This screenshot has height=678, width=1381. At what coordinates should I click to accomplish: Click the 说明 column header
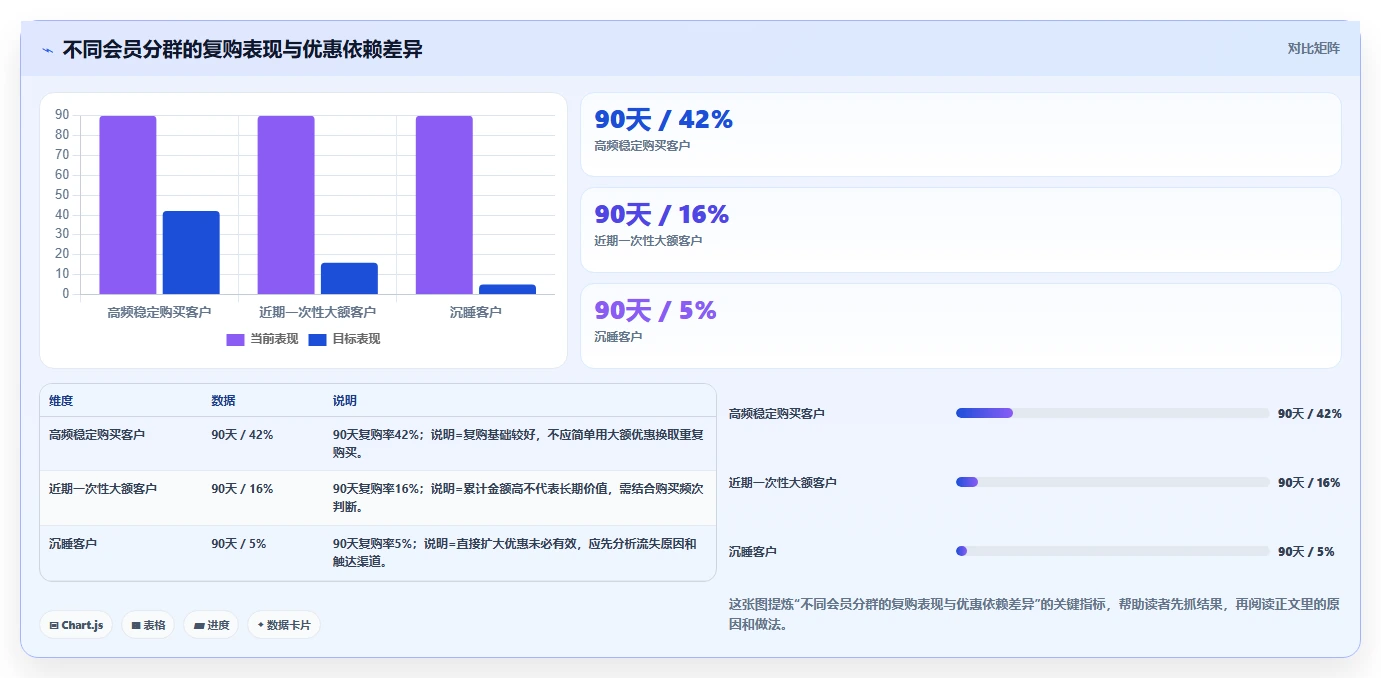coord(345,401)
